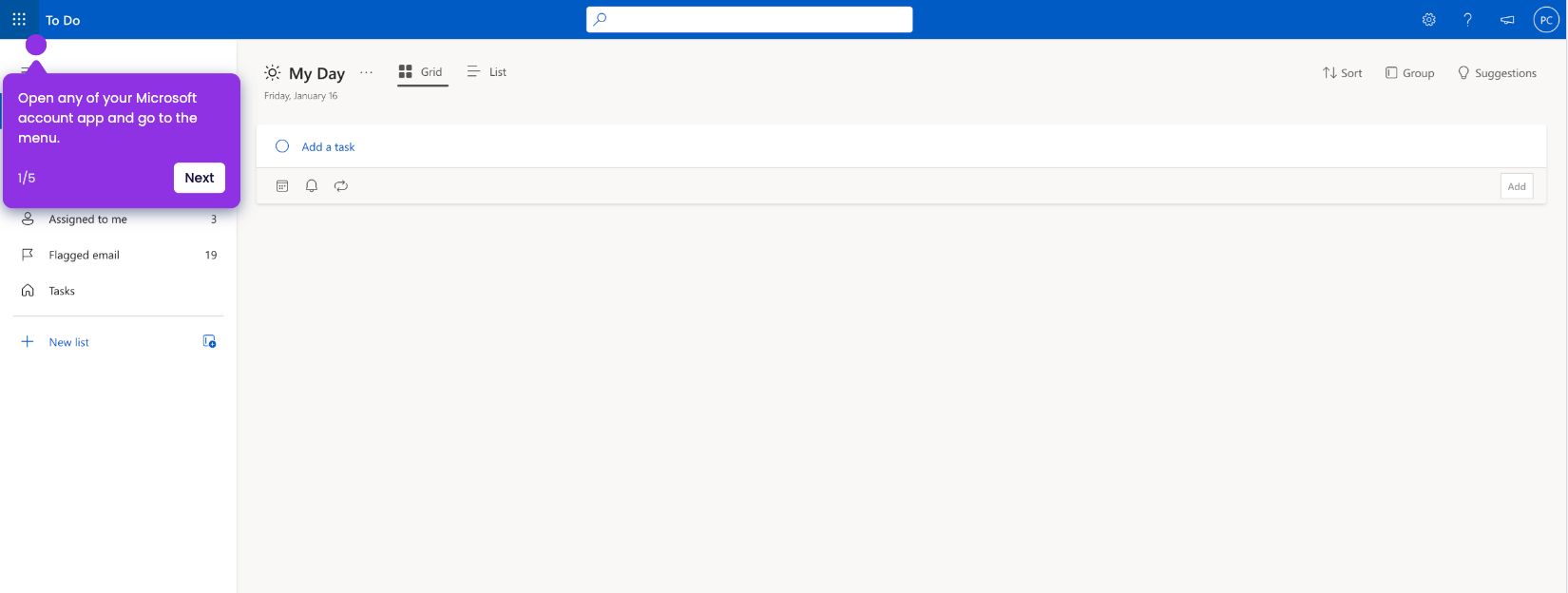Open the Suggestions panel
Viewport: 1568px width, 593px height.
click(x=1497, y=73)
